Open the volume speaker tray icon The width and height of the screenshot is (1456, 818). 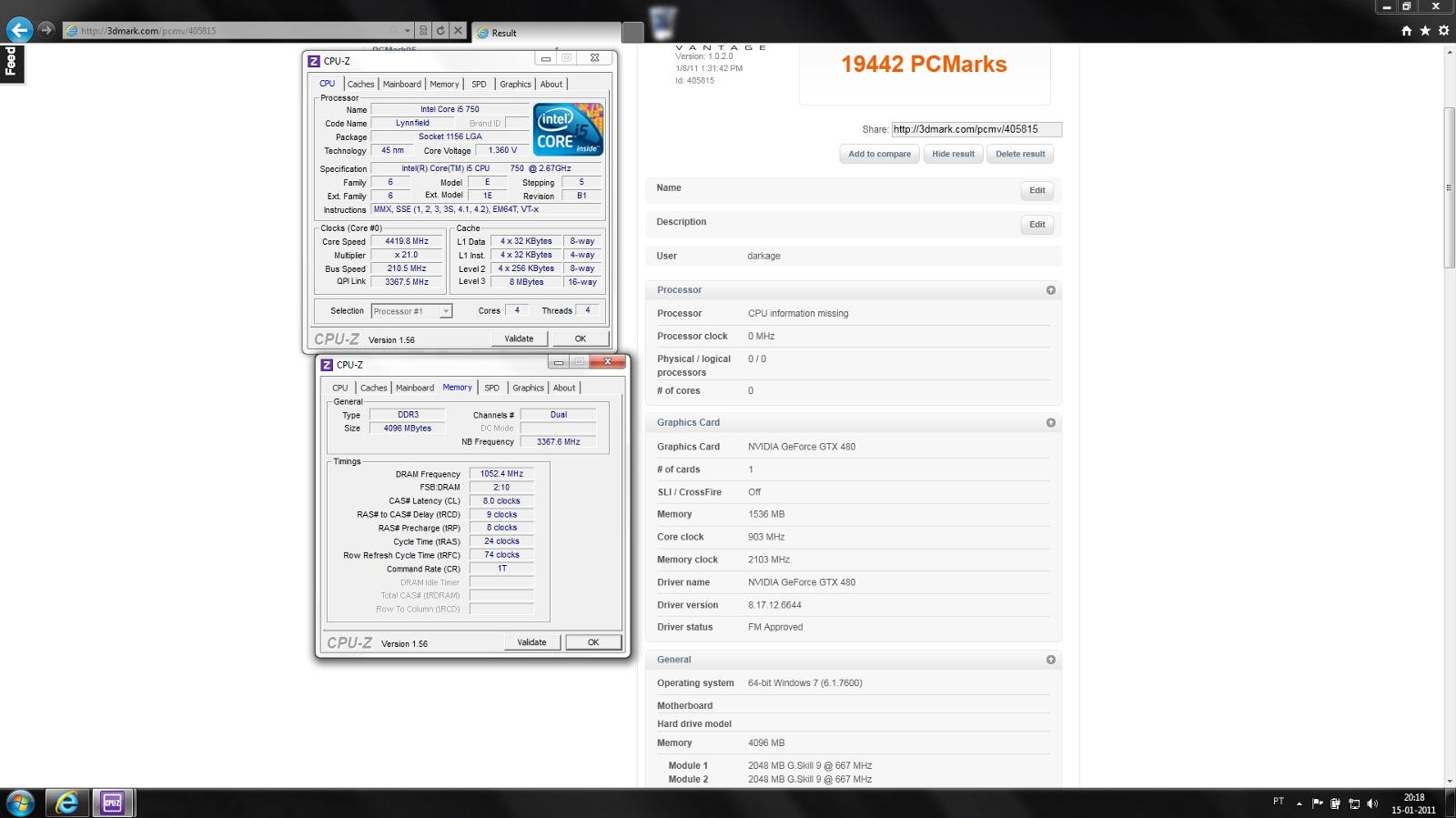tap(1372, 803)
